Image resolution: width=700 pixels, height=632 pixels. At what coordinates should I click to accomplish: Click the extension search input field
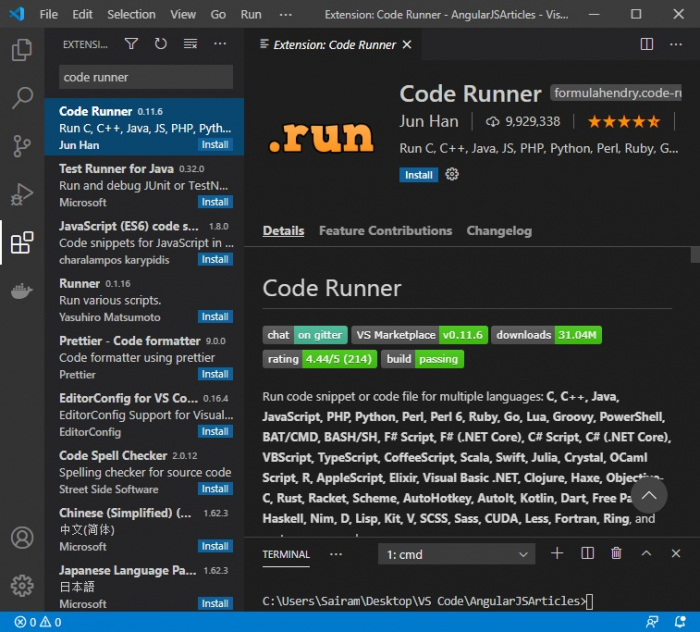[x=145, y=77]
